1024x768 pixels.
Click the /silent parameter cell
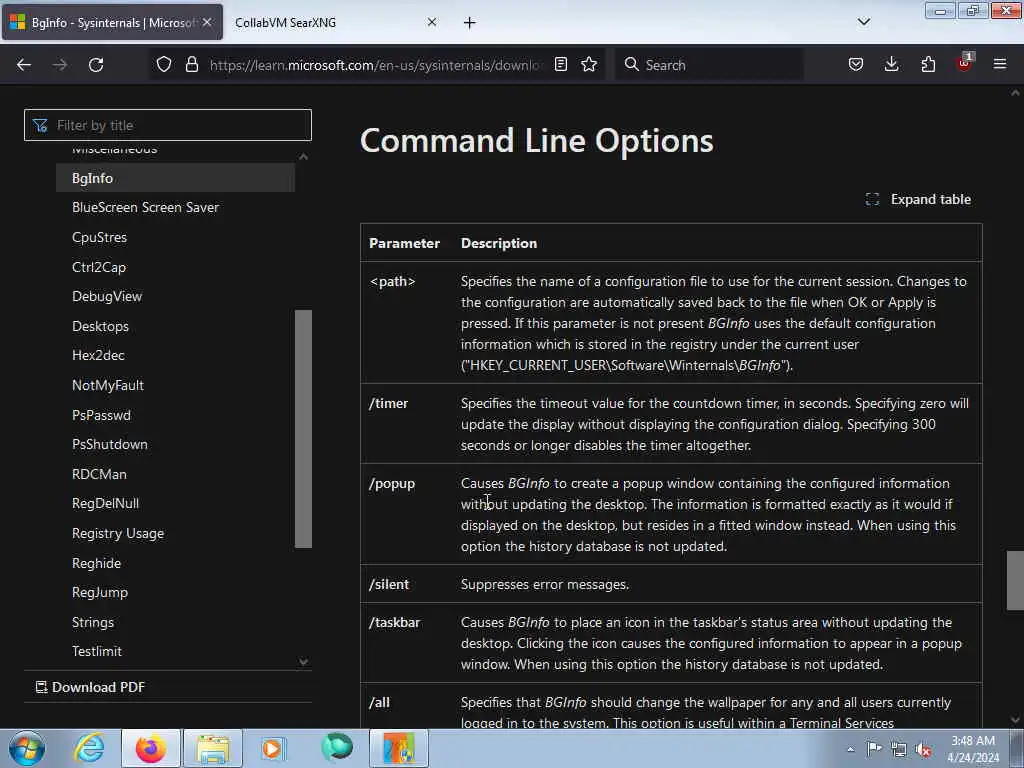406,584
